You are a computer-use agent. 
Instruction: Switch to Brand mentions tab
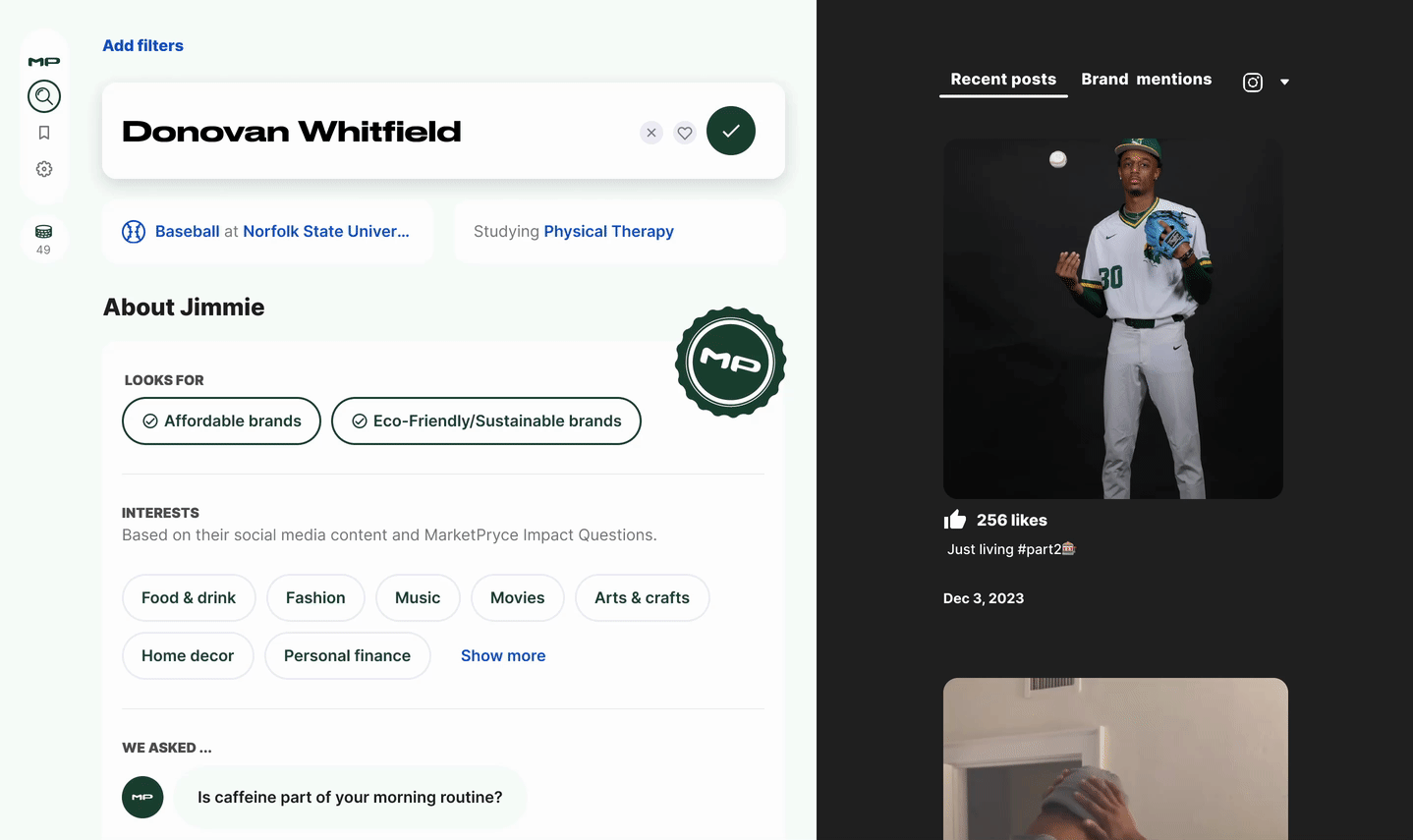(1147, 80)
